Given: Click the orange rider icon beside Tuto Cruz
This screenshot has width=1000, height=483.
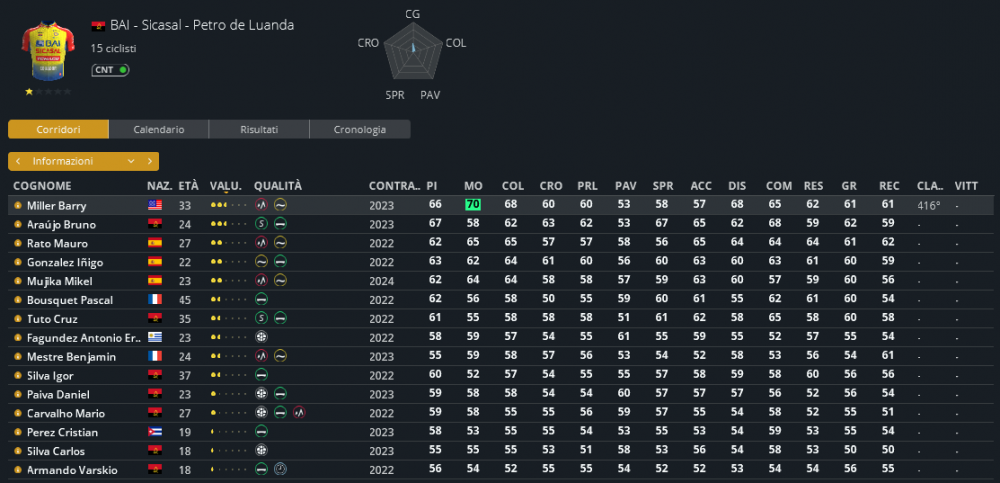Looking at the screenshot, I should 18,318.
